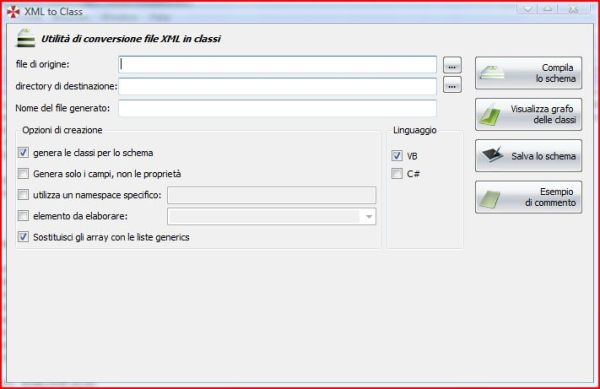Click the Linguaggio group label

point(415,130)
